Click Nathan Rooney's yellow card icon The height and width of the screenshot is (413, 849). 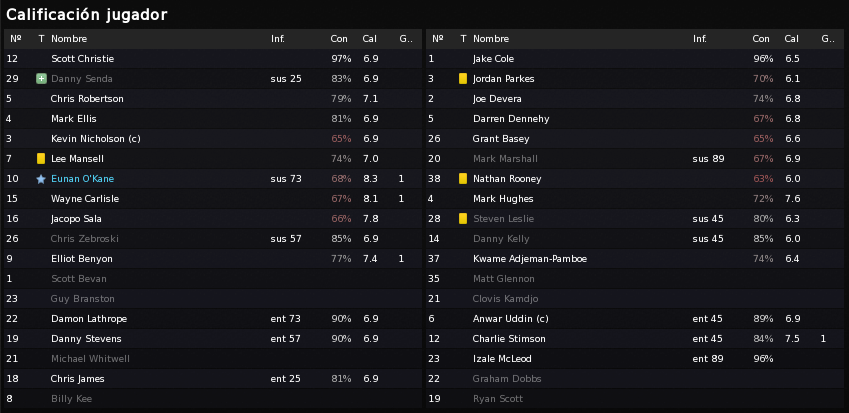(463, 179)
